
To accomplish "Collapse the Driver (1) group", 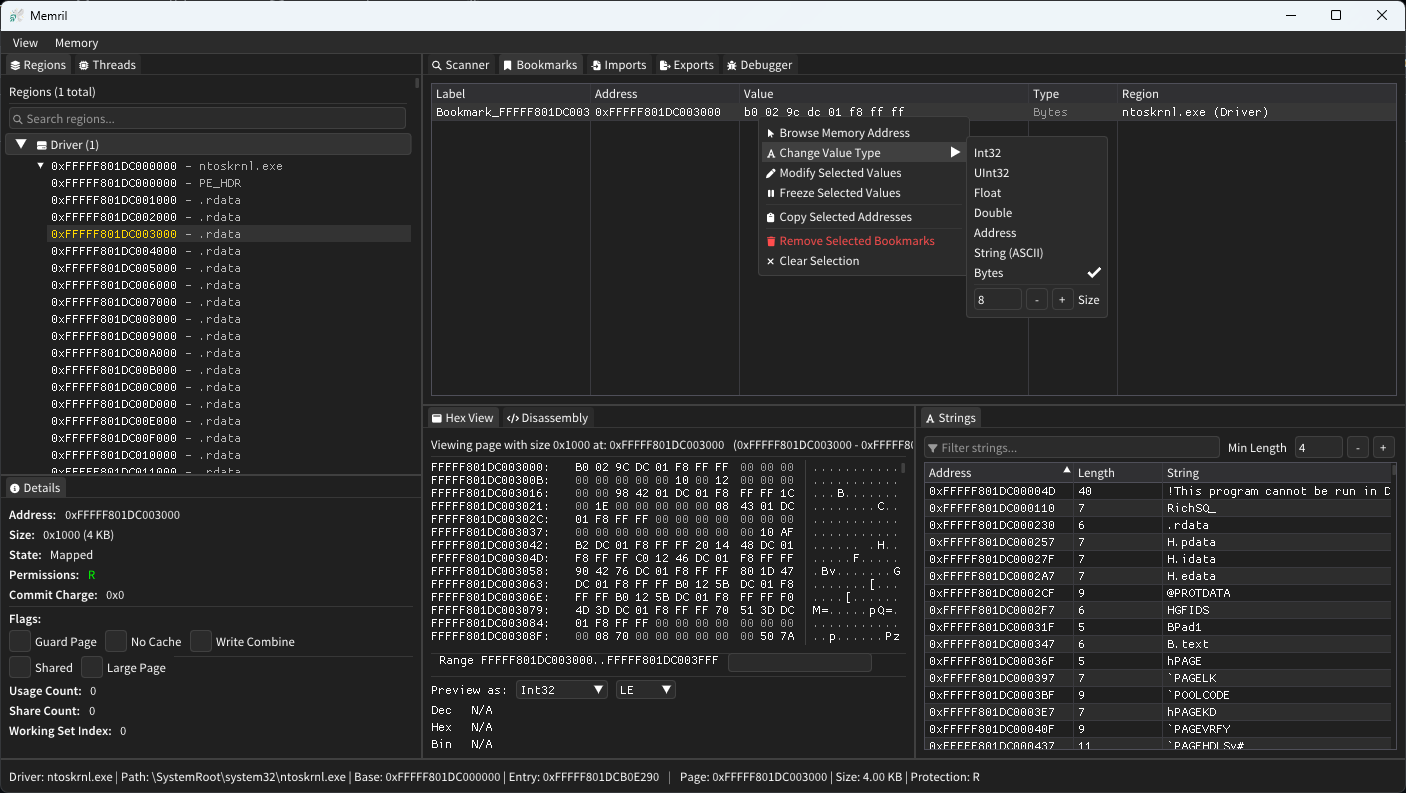I will 20,145.
